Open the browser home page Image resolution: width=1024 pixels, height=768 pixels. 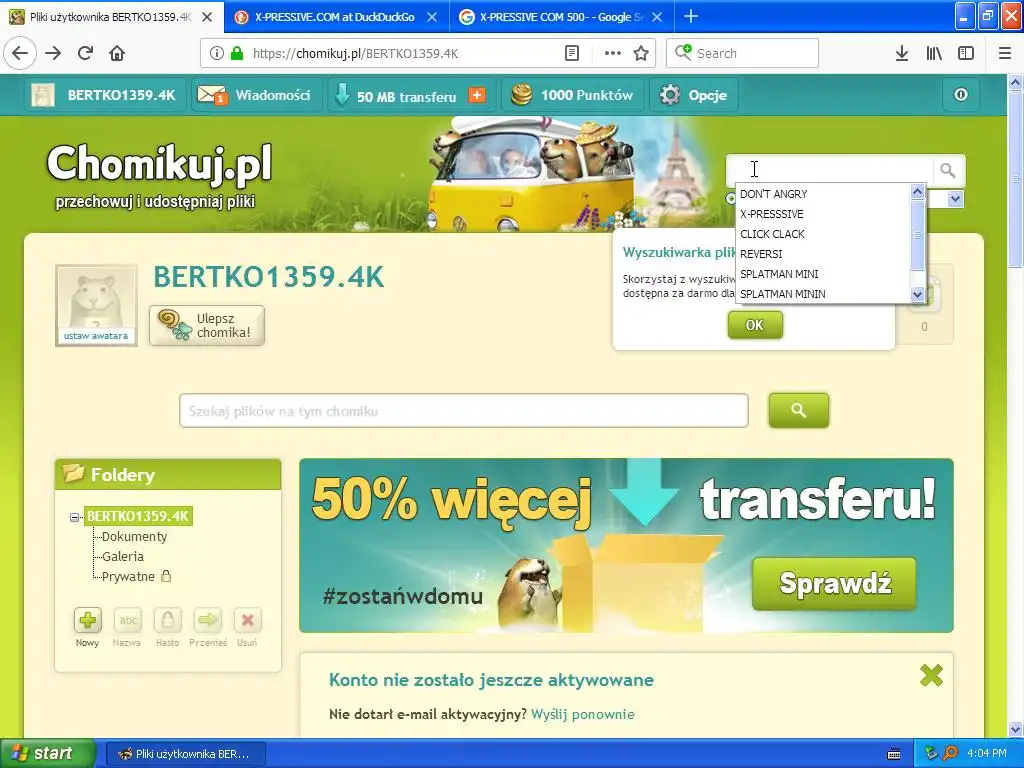tap(117, 53)
